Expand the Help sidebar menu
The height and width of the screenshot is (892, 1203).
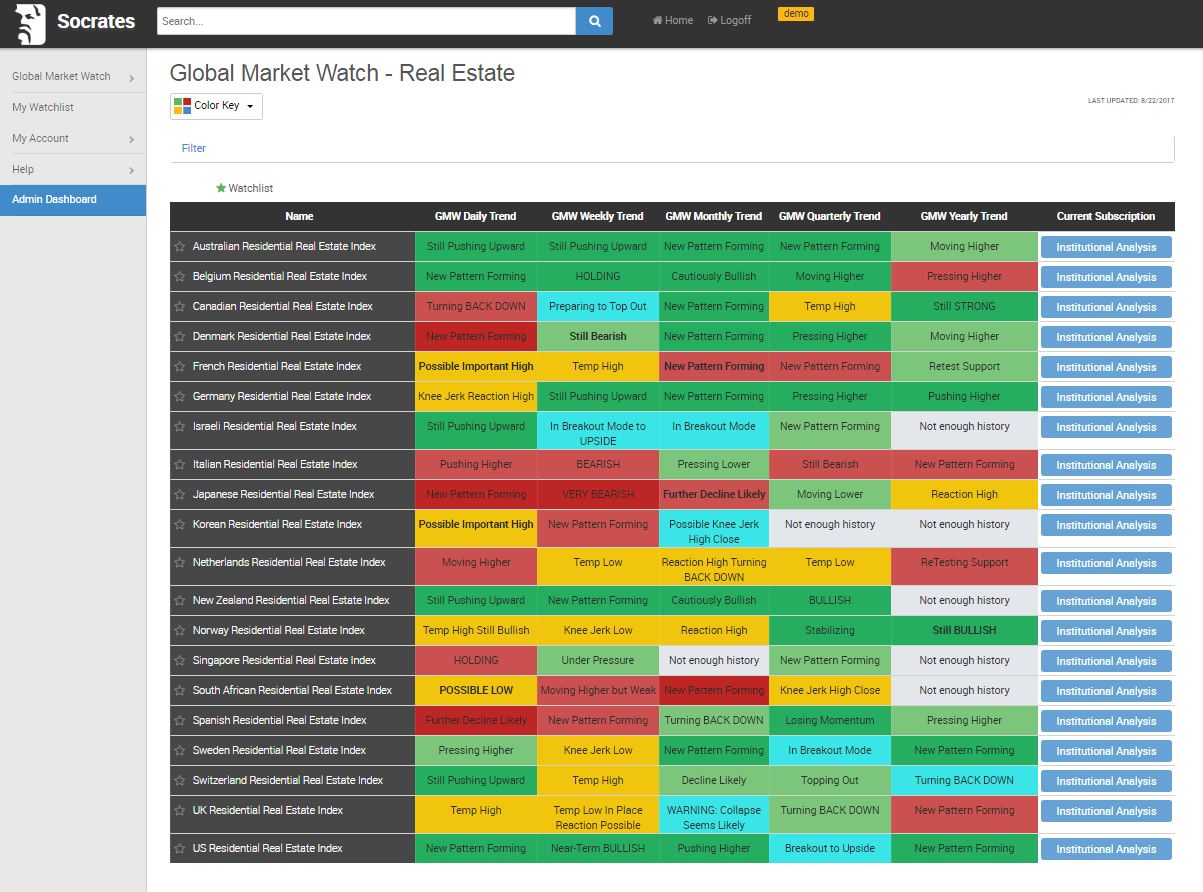131,171
